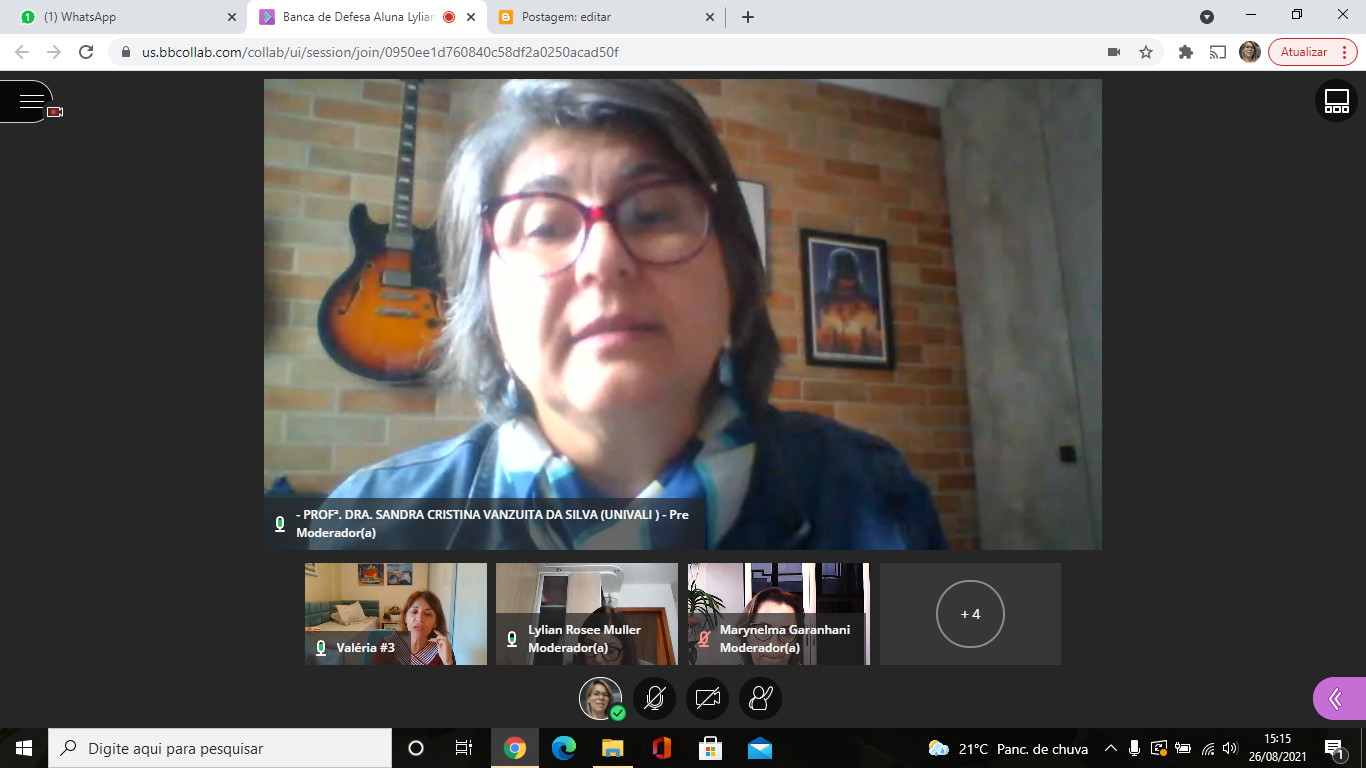Open camera permission icon in address bar
The height and width of the screenshot is (768, 1366).
tap(1114, 52)
